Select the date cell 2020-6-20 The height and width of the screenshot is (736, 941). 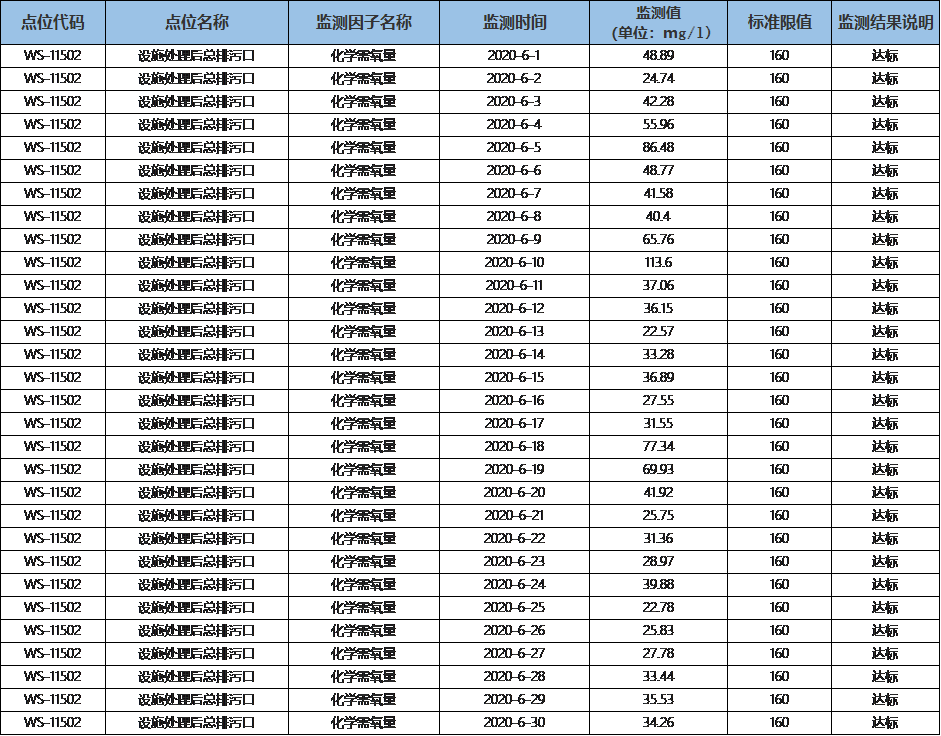click(514, 492)
